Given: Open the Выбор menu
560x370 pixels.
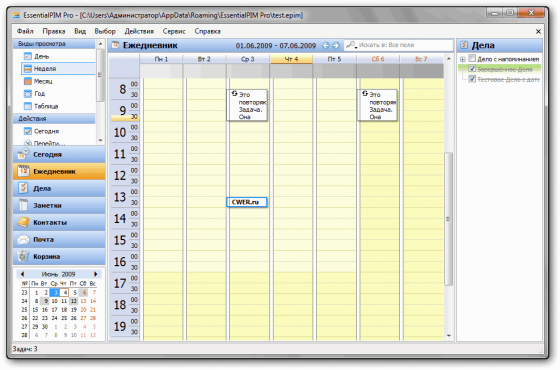Looking at the screenshot, I should [105, 31].
